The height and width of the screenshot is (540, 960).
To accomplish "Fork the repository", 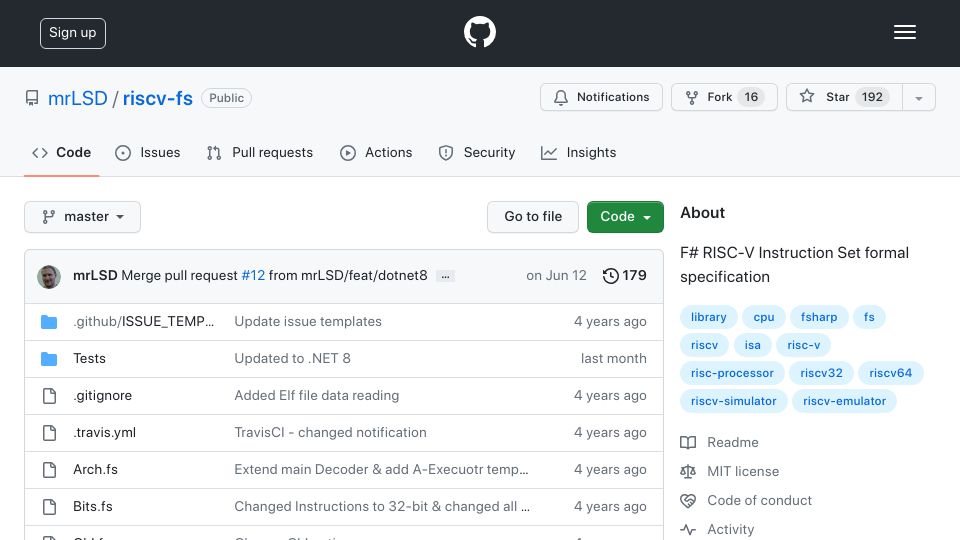I will [x=724, y=97].
